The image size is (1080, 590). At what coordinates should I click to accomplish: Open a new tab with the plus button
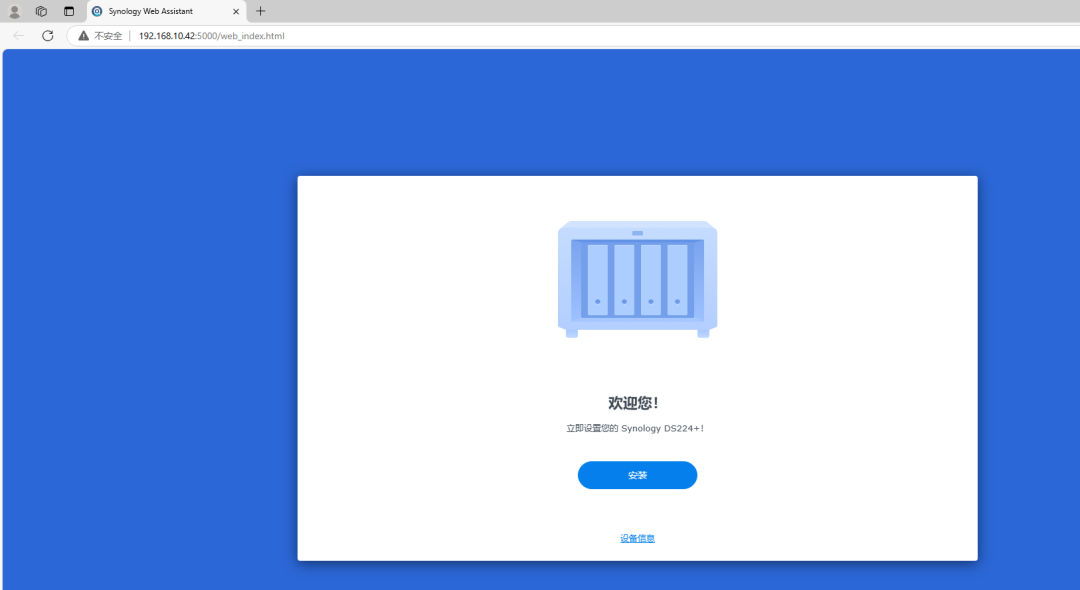click(x=261, y=12)
